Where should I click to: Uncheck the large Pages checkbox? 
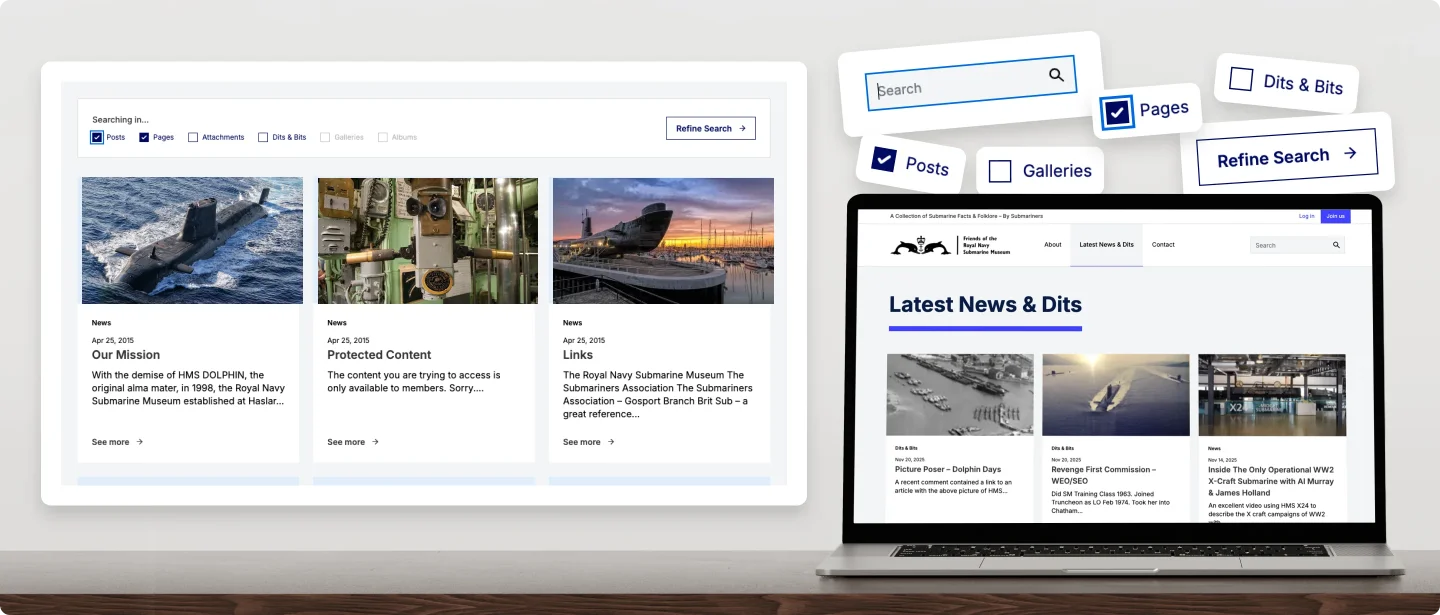[x=1118, y=113]
